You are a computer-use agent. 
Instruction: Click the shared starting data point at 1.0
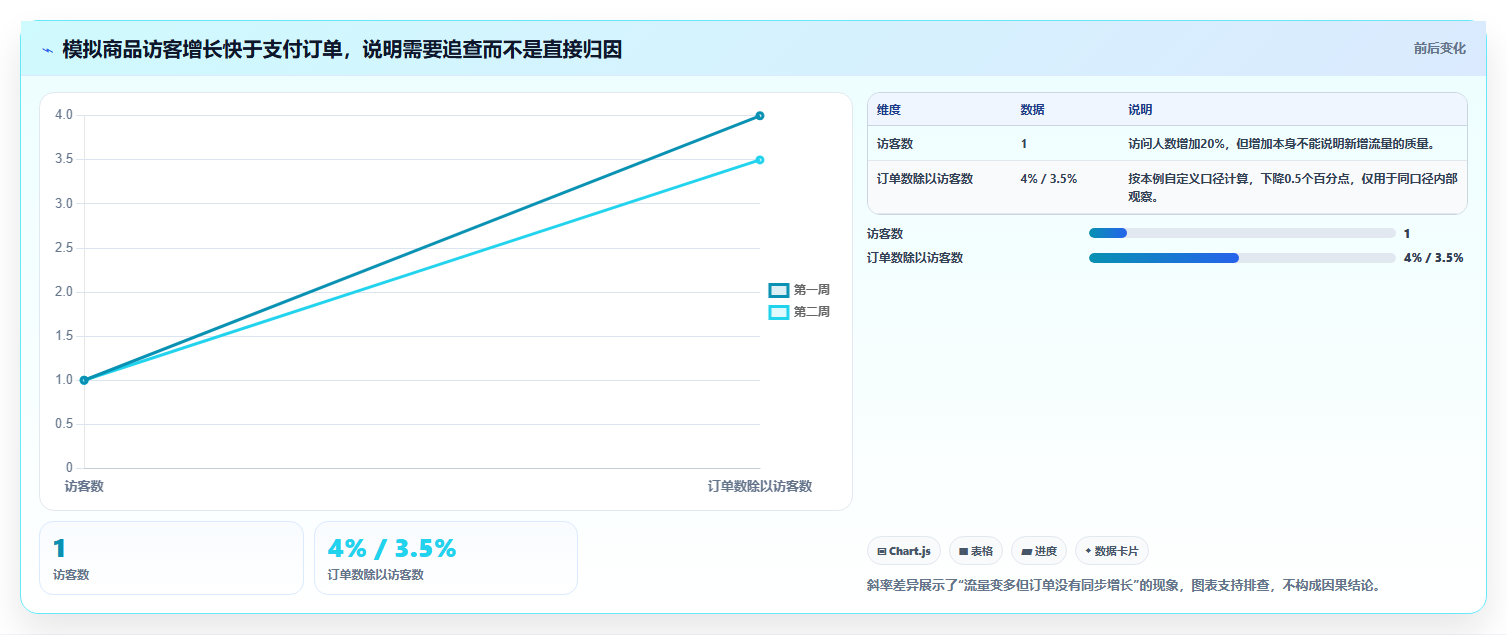[x=84, y=380]
